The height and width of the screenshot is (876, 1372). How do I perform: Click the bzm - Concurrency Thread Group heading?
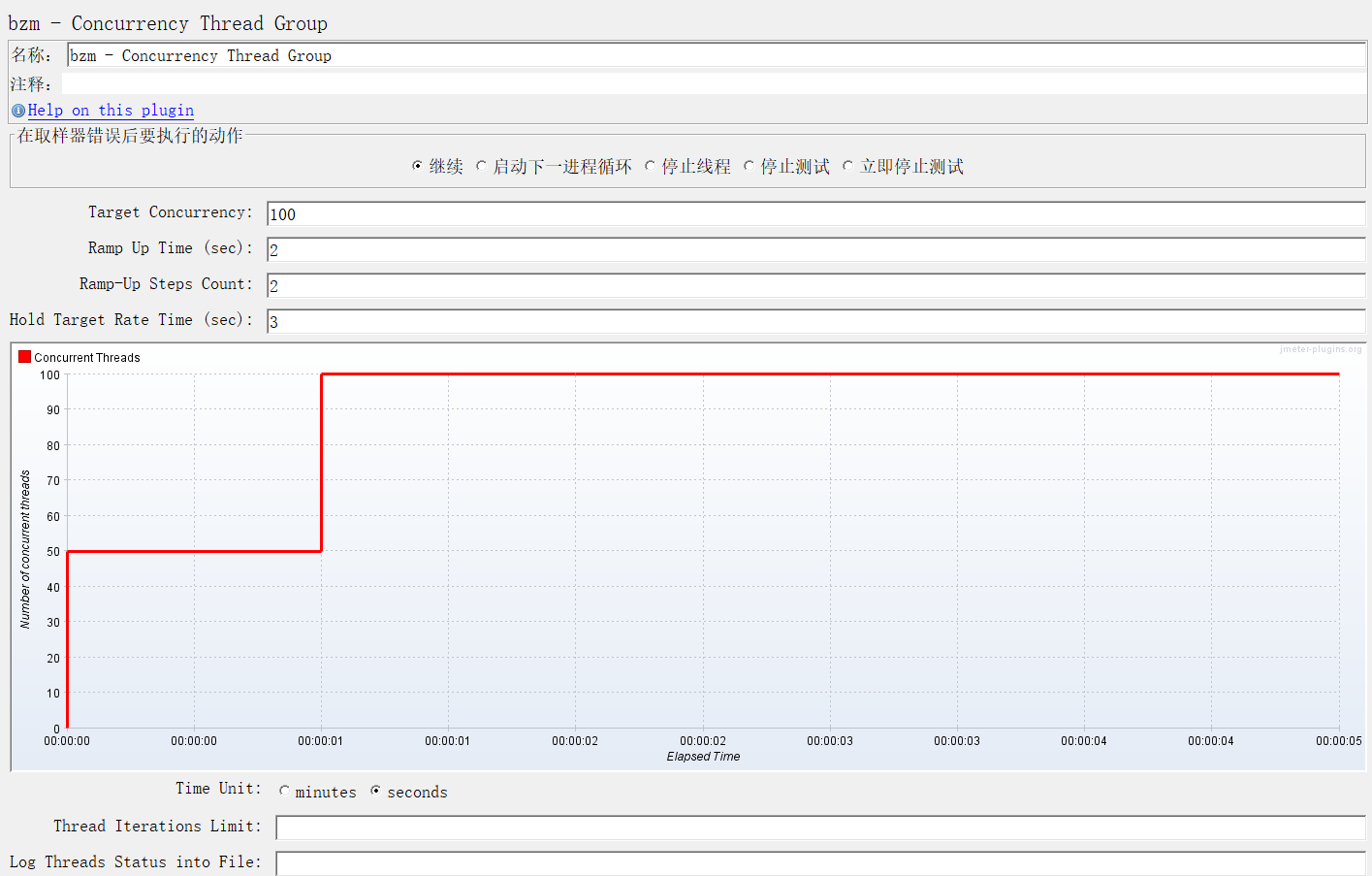(x=168, y=23)
